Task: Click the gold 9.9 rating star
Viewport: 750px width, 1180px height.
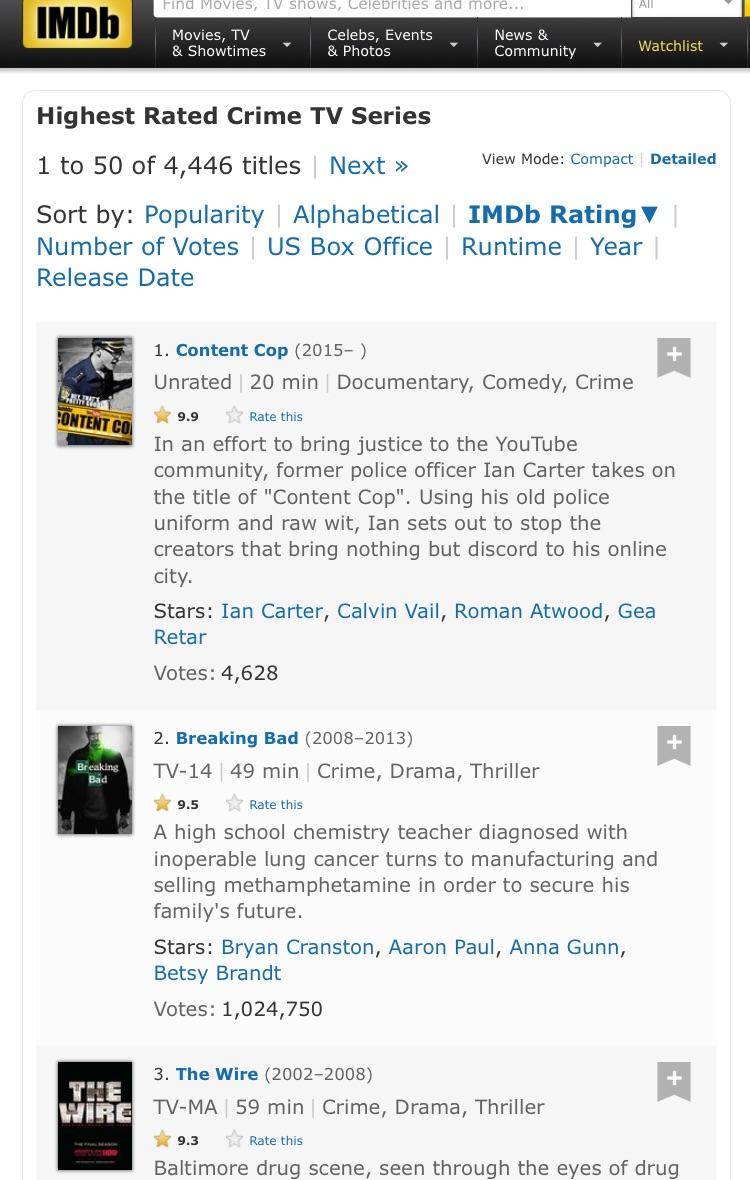Action: pos(162,416)
